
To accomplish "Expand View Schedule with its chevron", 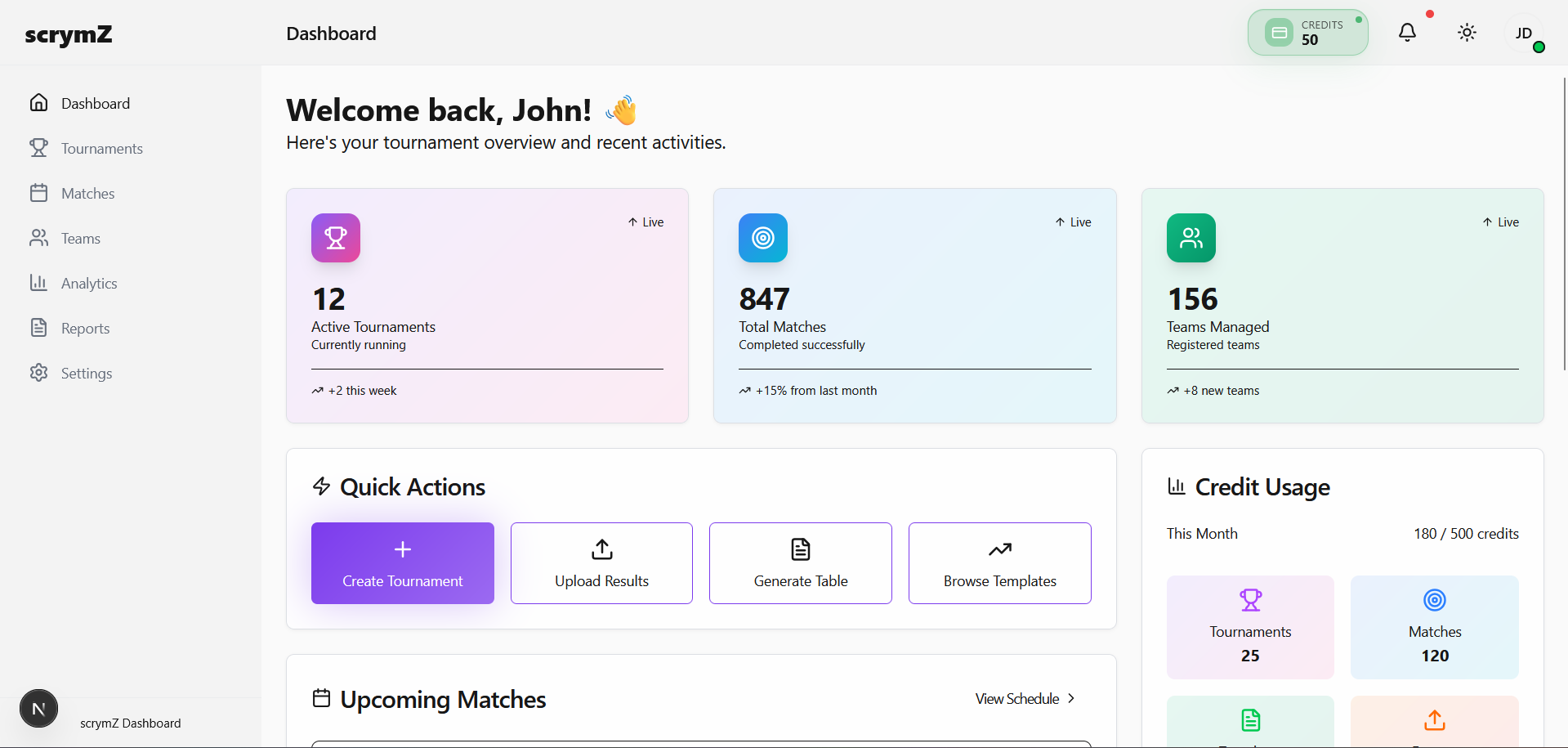I will 1071,699.
